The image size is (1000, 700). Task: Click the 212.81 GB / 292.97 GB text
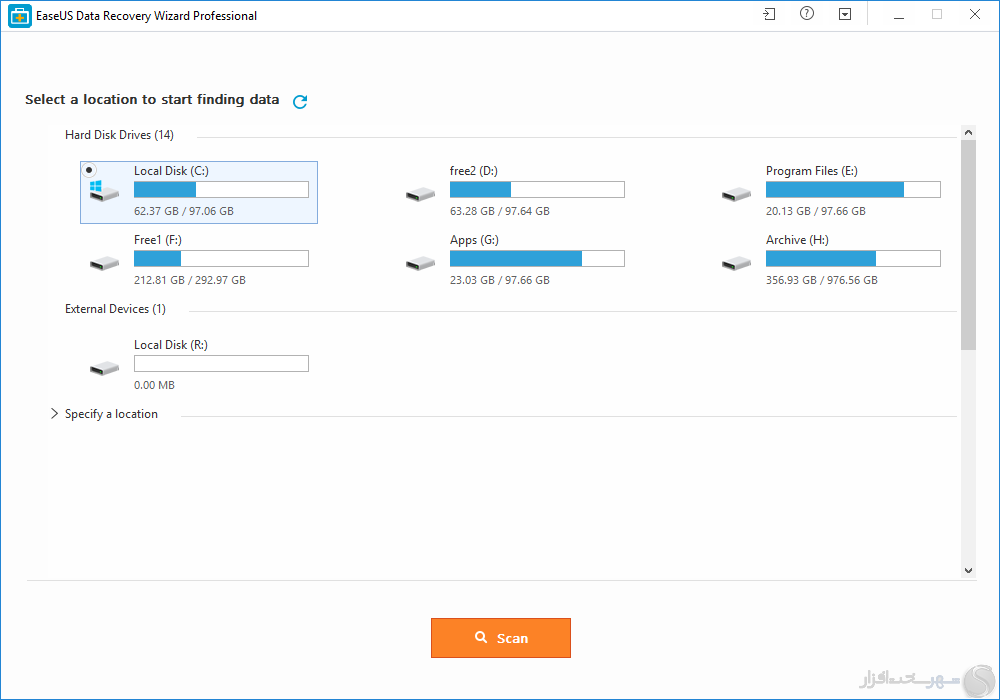pos(189,280)
